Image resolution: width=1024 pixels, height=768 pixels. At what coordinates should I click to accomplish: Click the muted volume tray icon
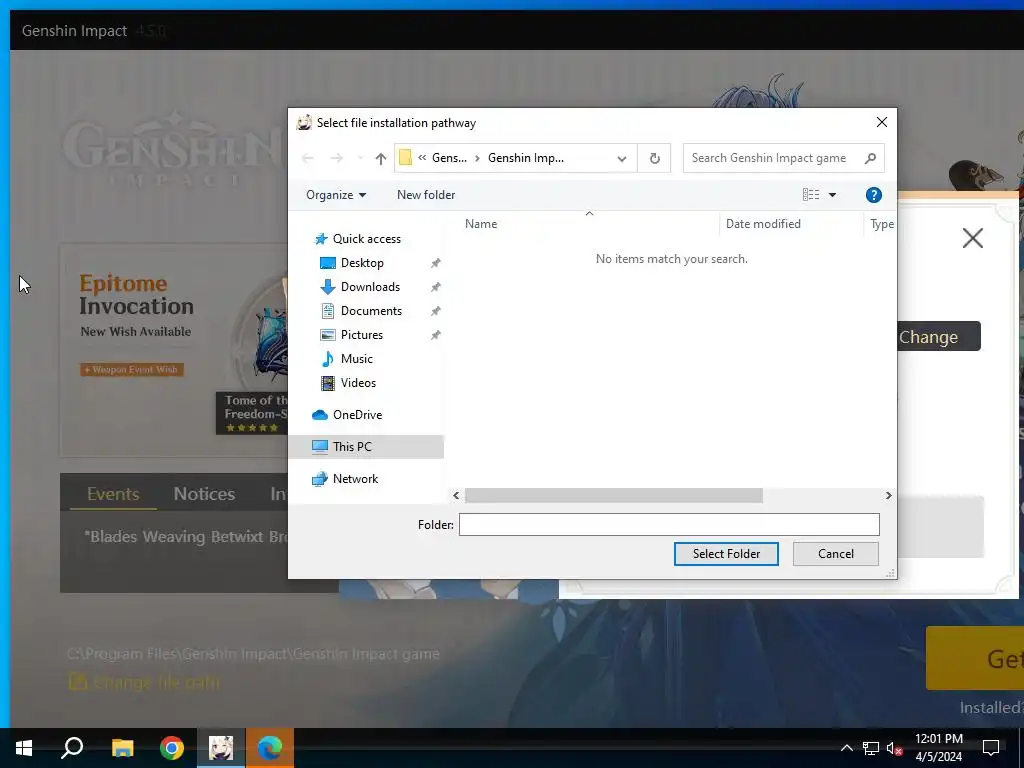894,748
